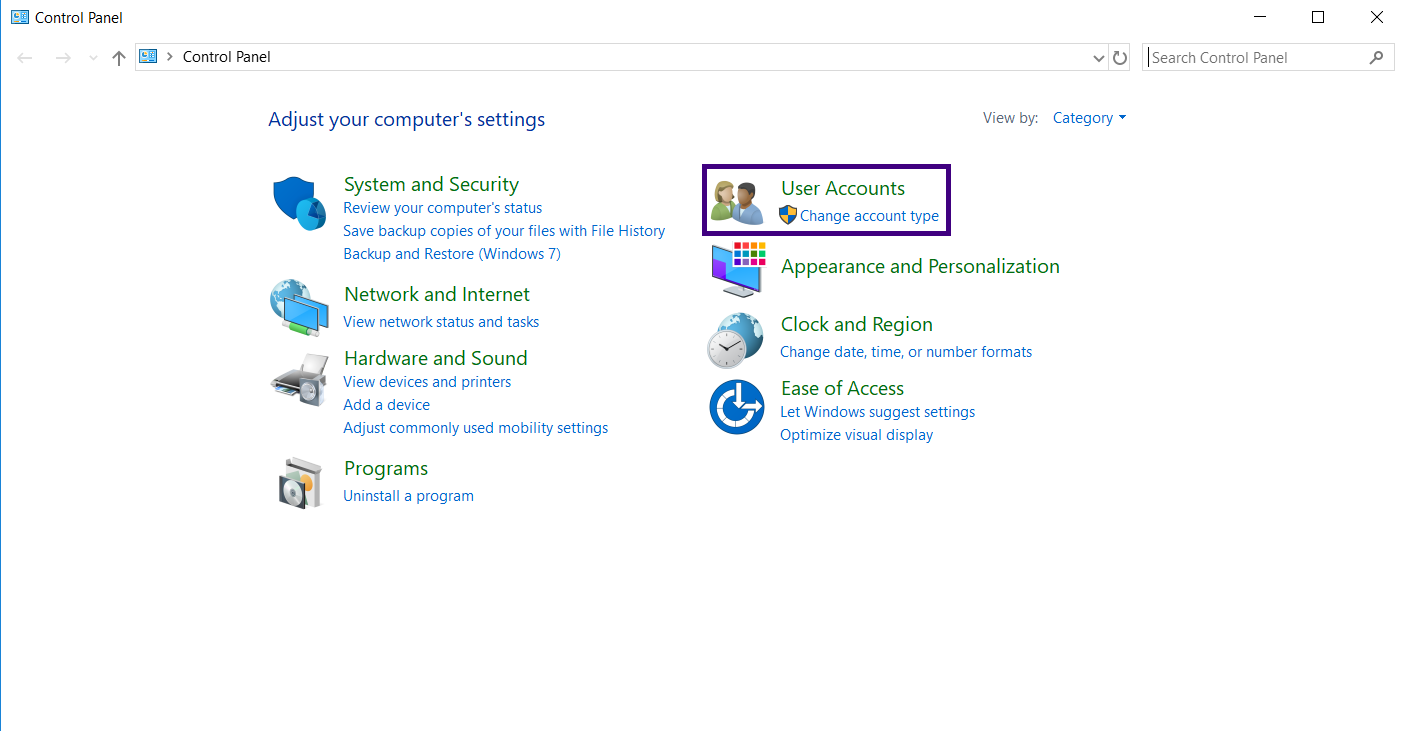Screen dimensions: 1406x731
Task: Click the Back arrow navigation button
Action: pyautogui.click(x=25, y=58)
